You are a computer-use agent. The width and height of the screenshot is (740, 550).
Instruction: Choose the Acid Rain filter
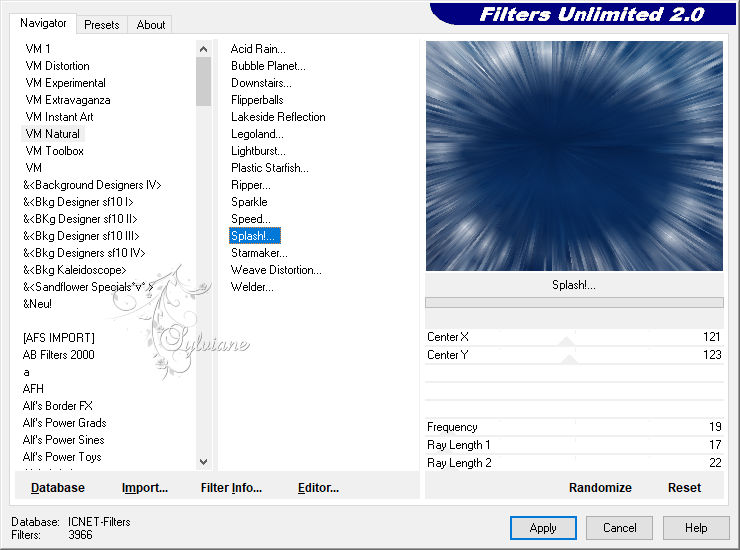(x=258, y=49)
